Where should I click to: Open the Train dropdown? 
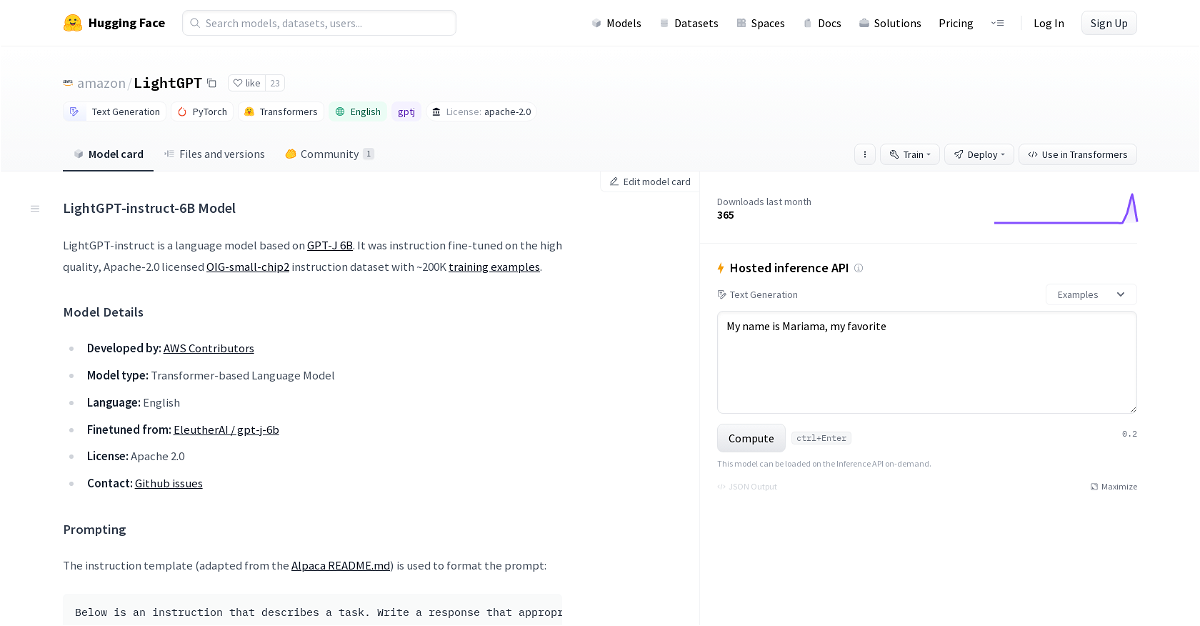click(910, 155)
